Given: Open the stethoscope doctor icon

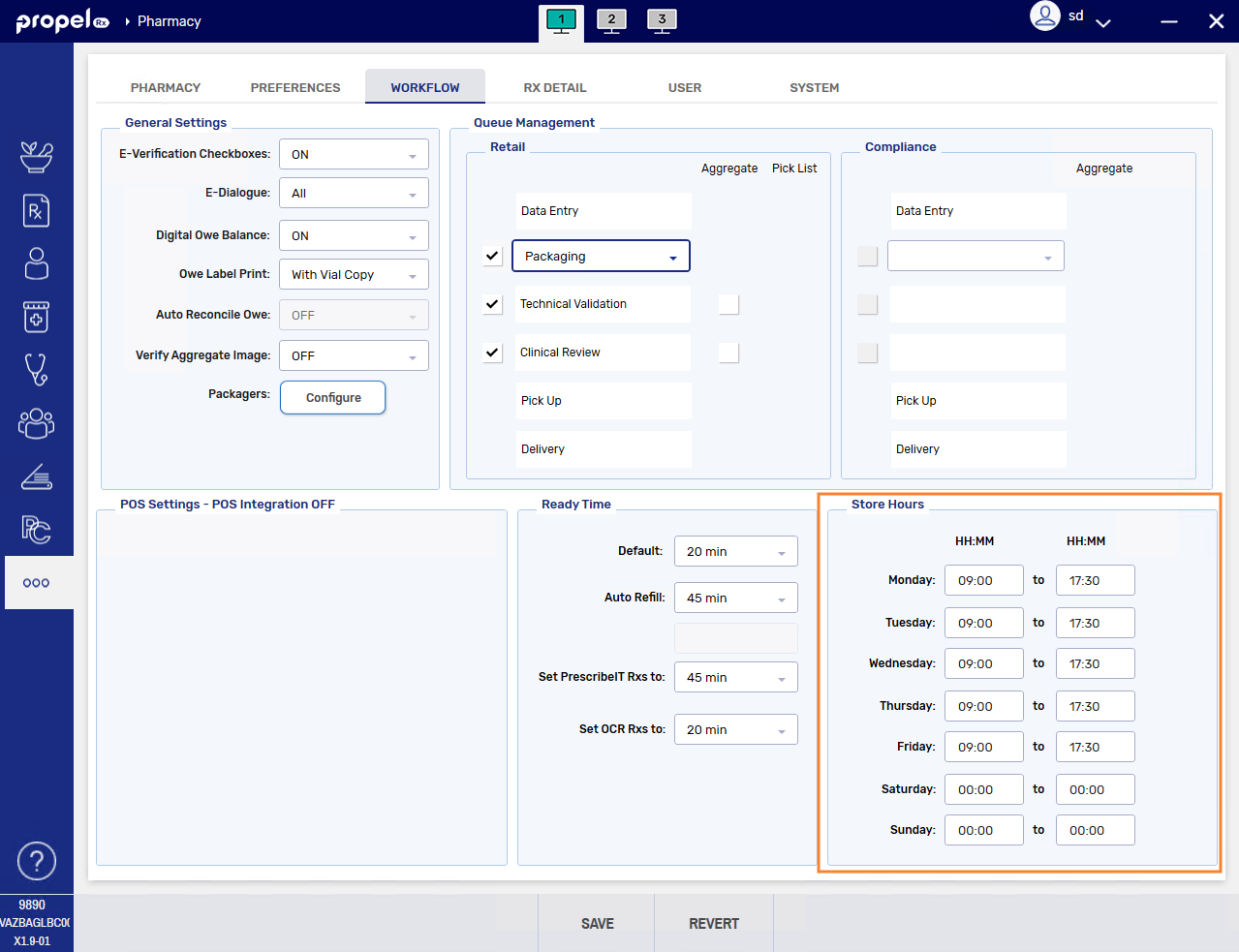Looking at the screenshot, I should tap(36, 369).
